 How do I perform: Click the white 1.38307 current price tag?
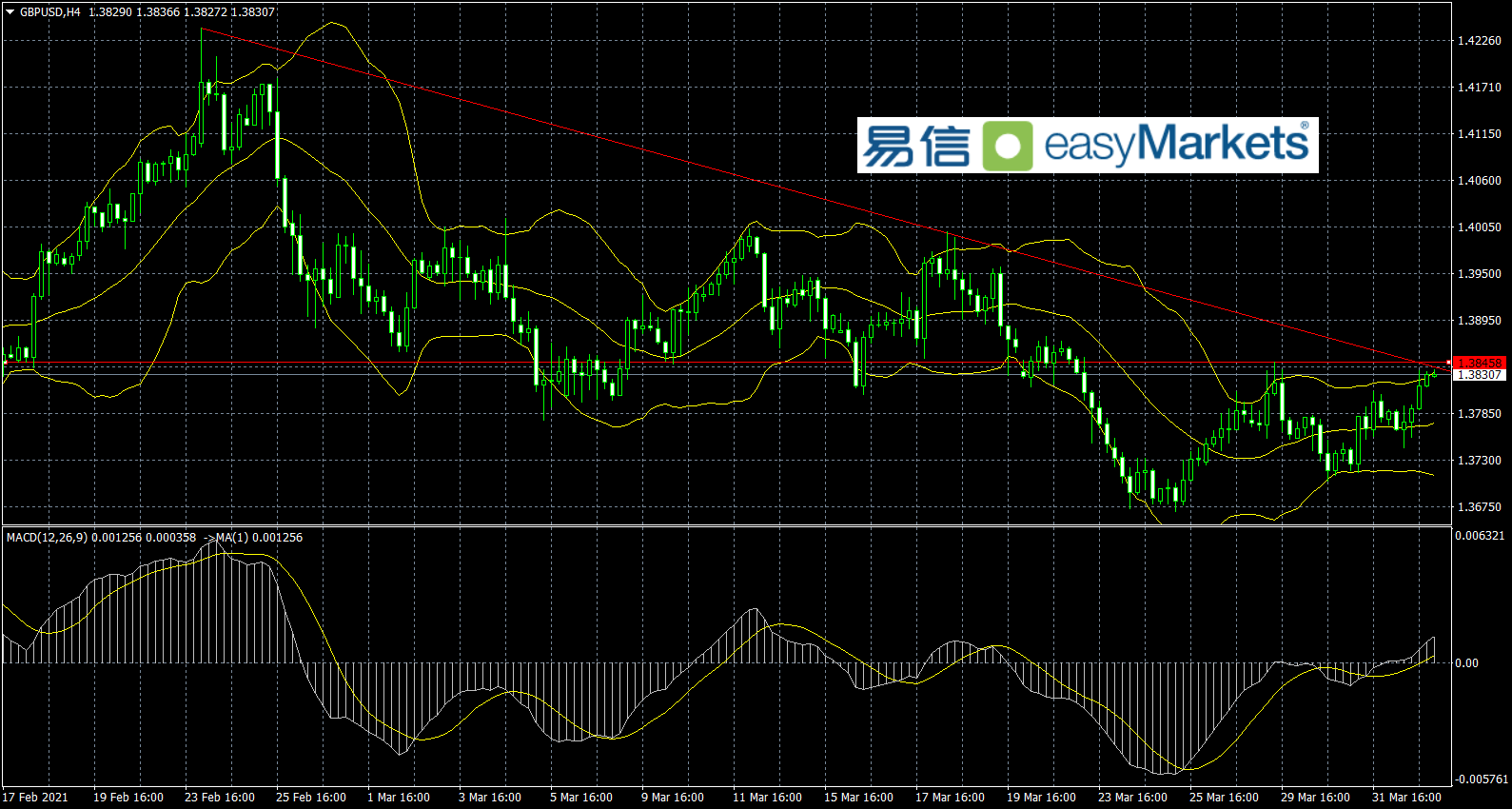tap(1480, 375)
